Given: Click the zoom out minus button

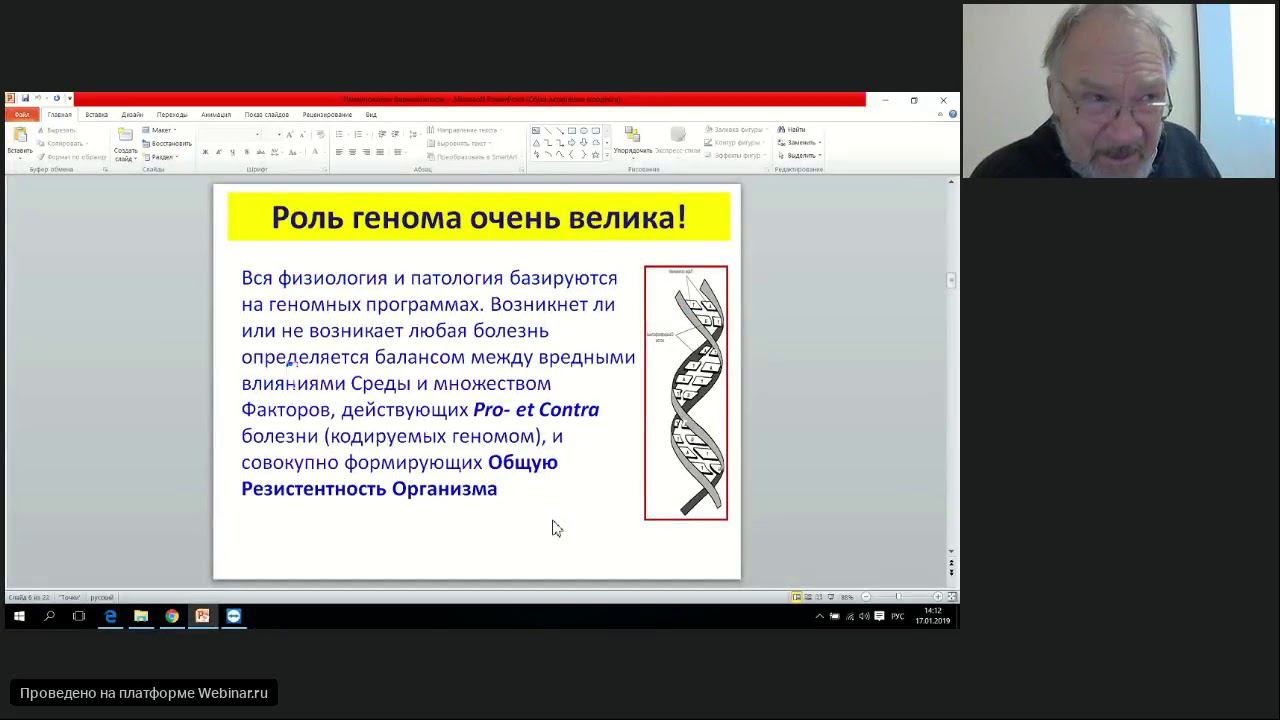Looking at the screenshot, I should (866, 597).
